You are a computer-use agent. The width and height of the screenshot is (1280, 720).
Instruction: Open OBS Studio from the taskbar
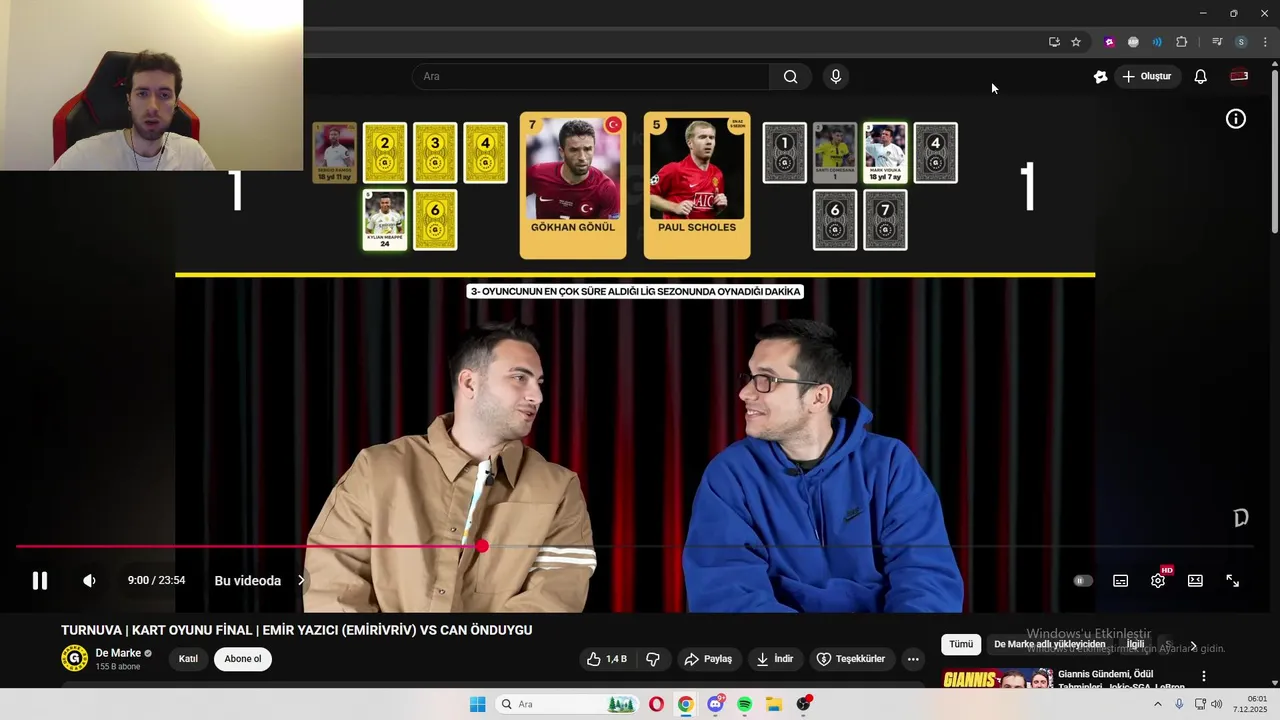(803, 704)
